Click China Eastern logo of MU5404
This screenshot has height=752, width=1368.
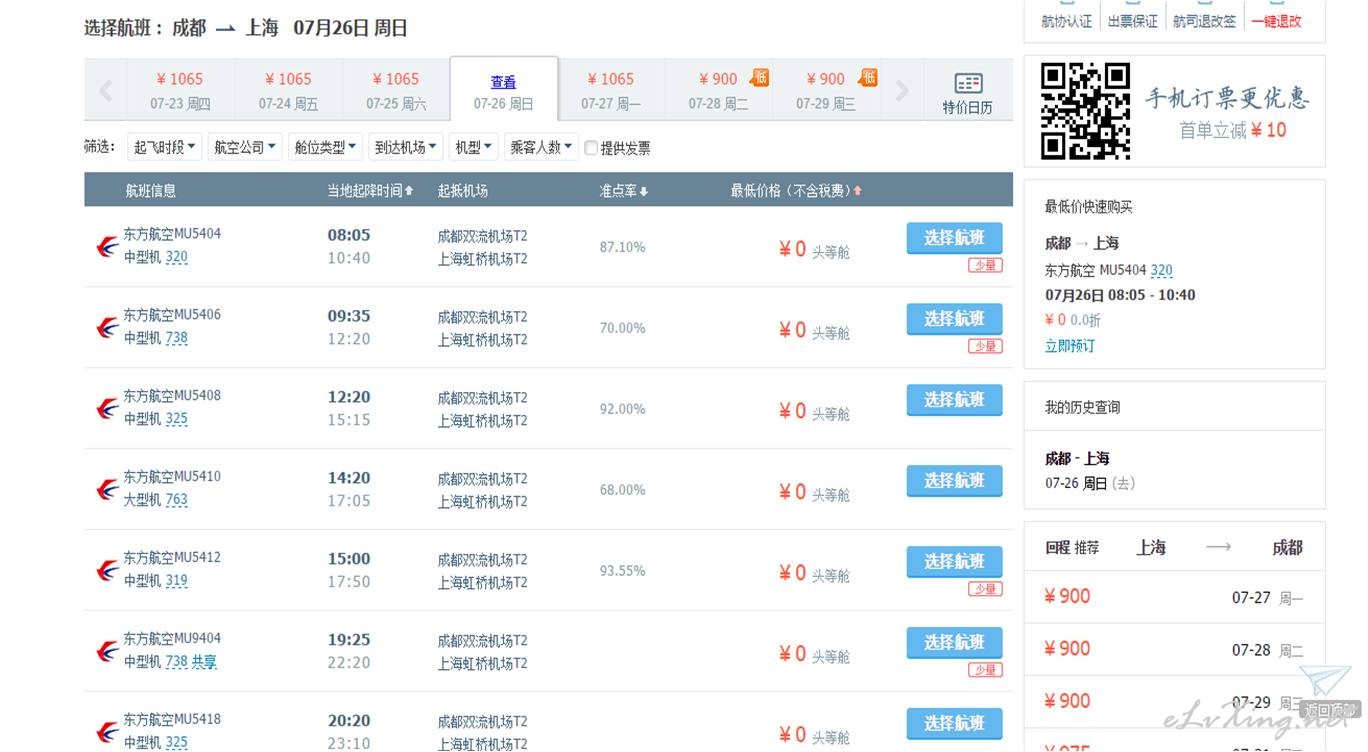(107, 247)
